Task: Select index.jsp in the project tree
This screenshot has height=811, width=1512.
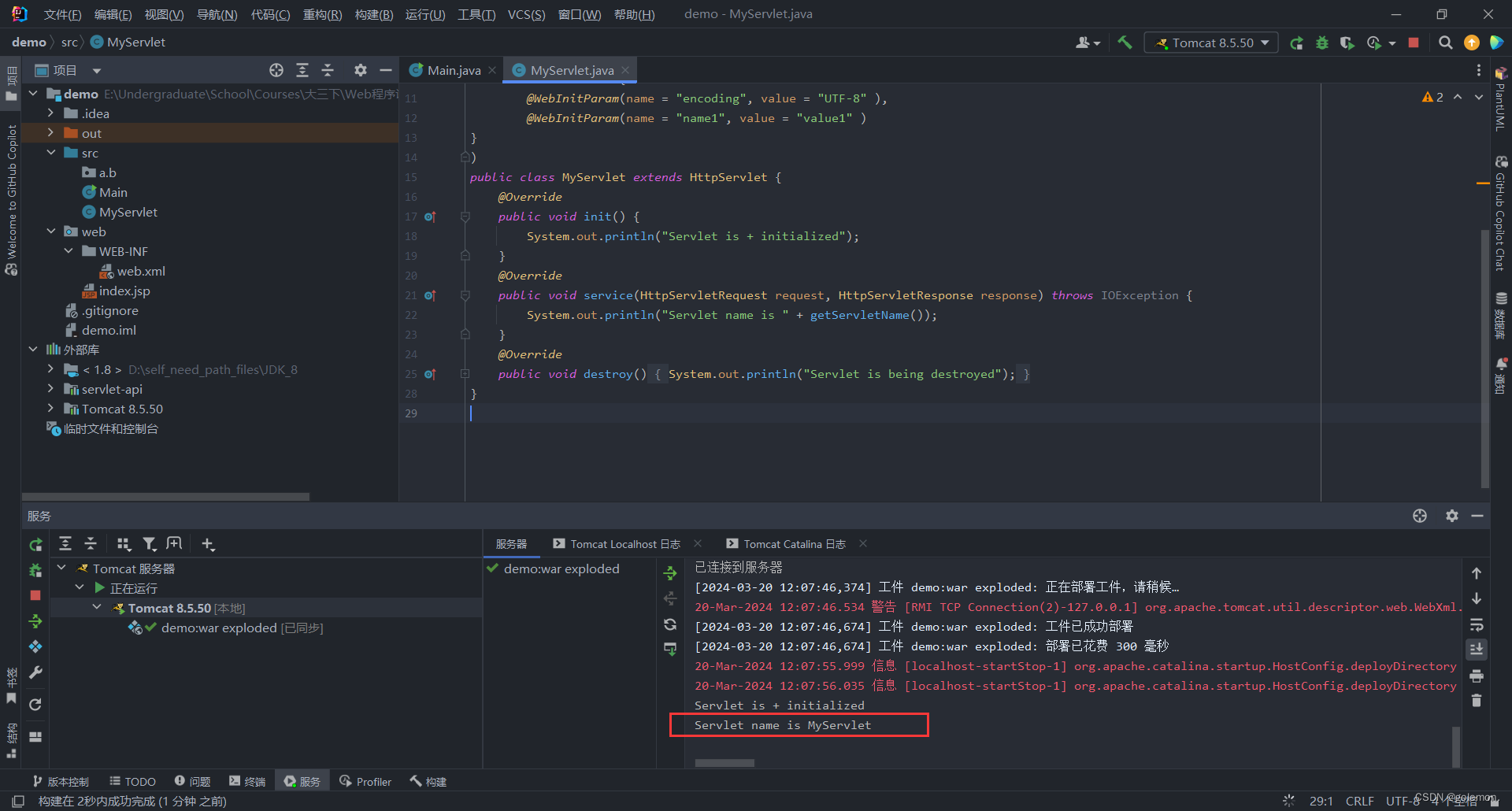Action: [x=124, y=291]
